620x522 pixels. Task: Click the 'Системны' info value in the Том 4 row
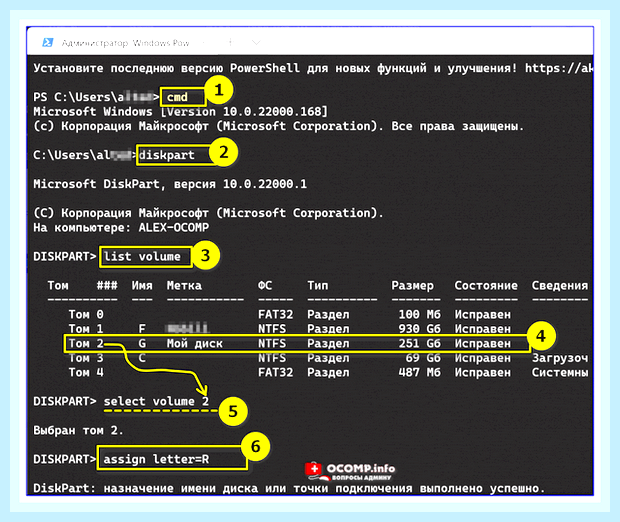click(560, 372)
